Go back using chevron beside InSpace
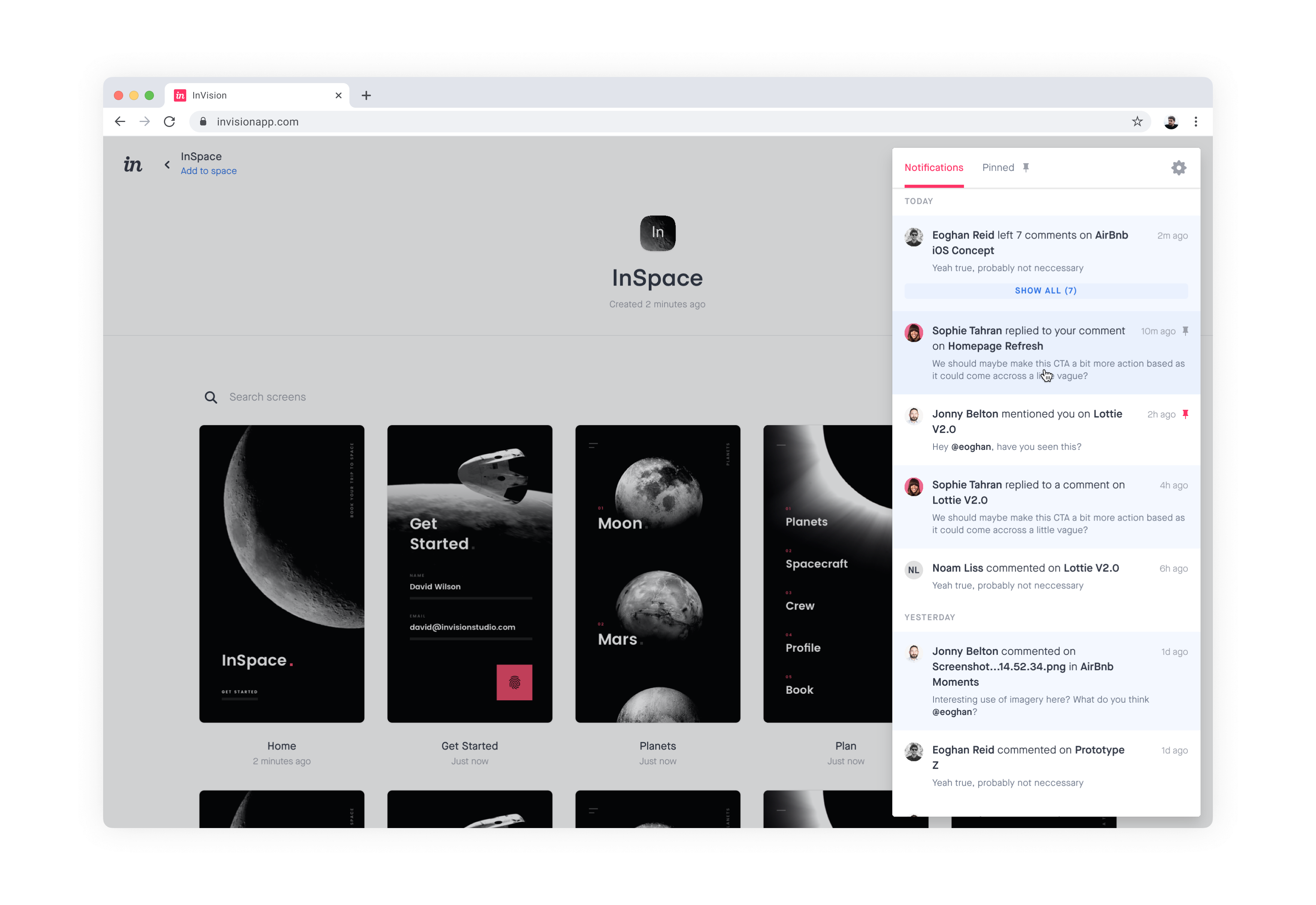Image resolution: width=1316 pixels, height=905 pixels. point(167,164)
